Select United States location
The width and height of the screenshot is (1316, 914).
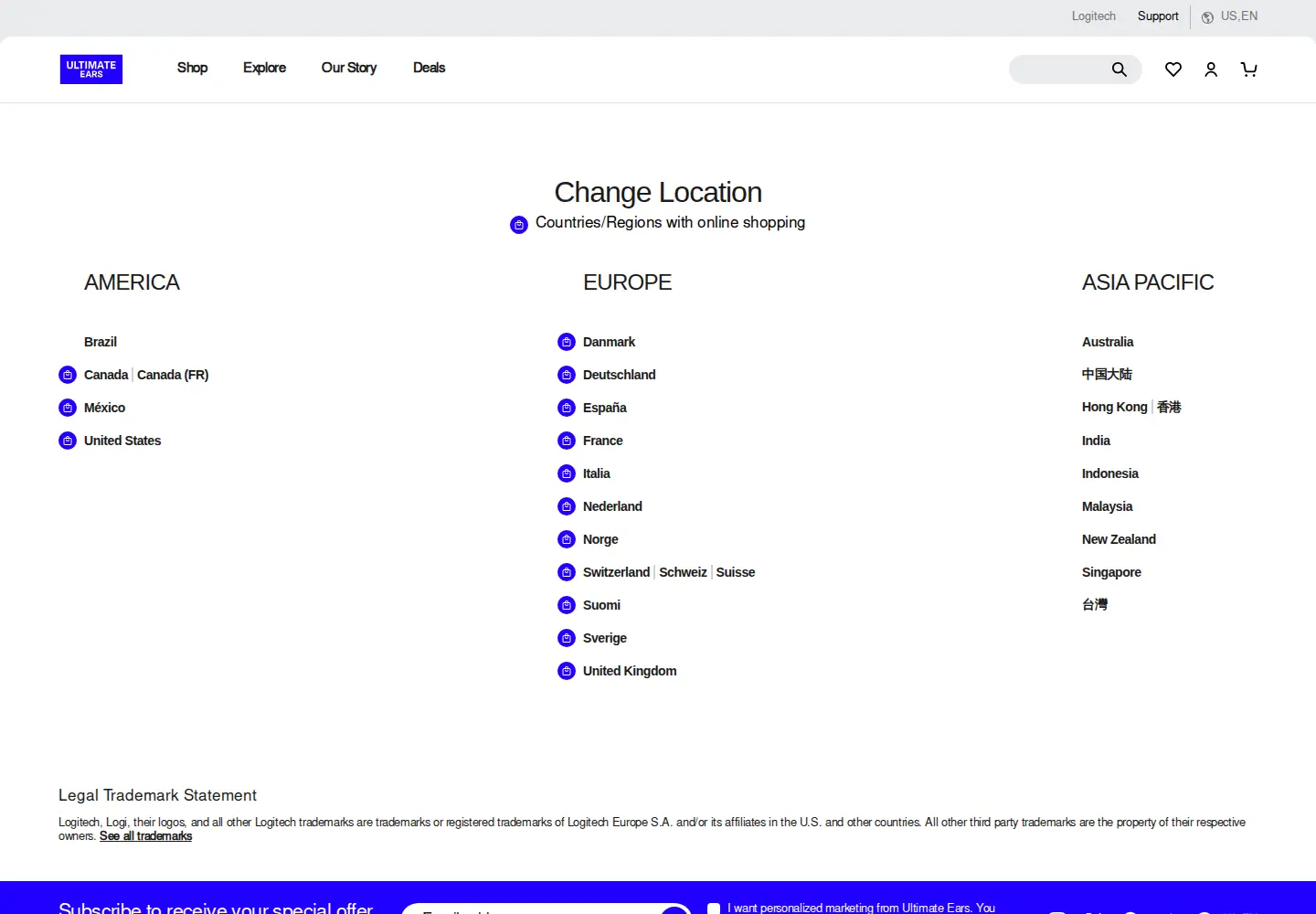(x=122, y=441)
